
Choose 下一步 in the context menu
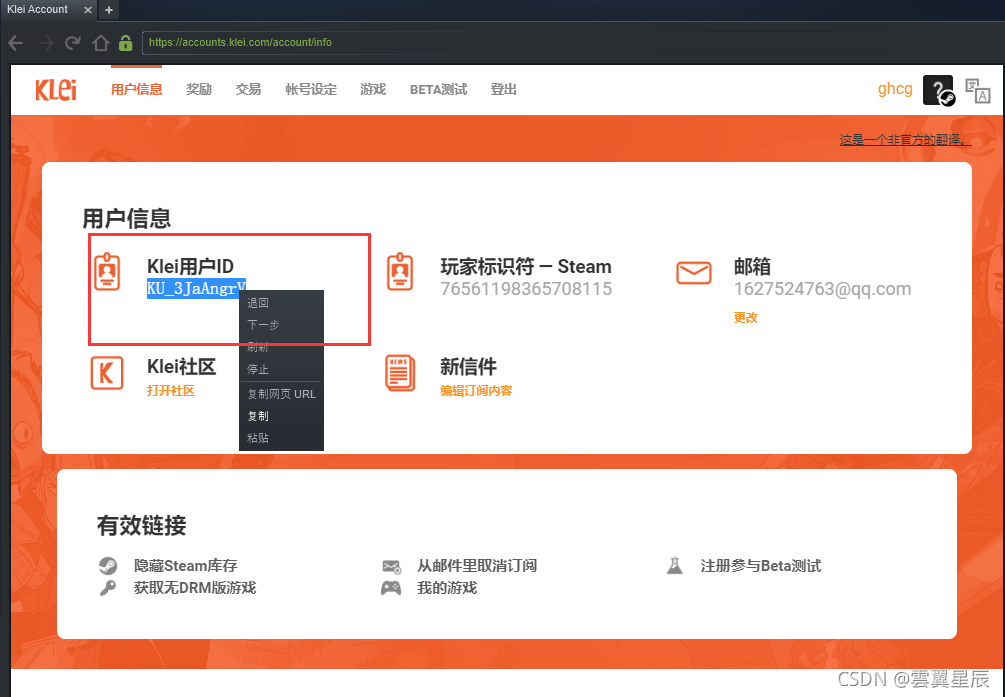click(x=281, y=325)
